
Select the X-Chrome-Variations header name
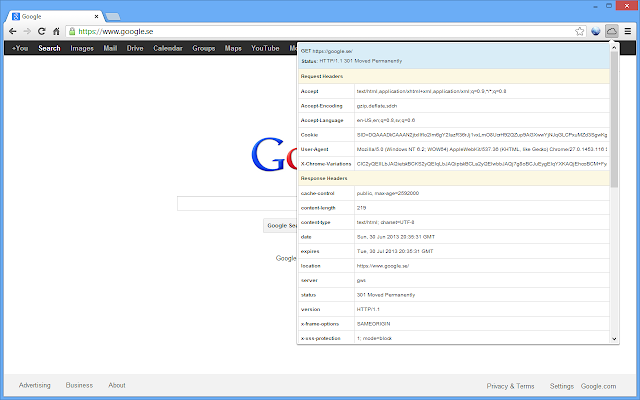326,164
